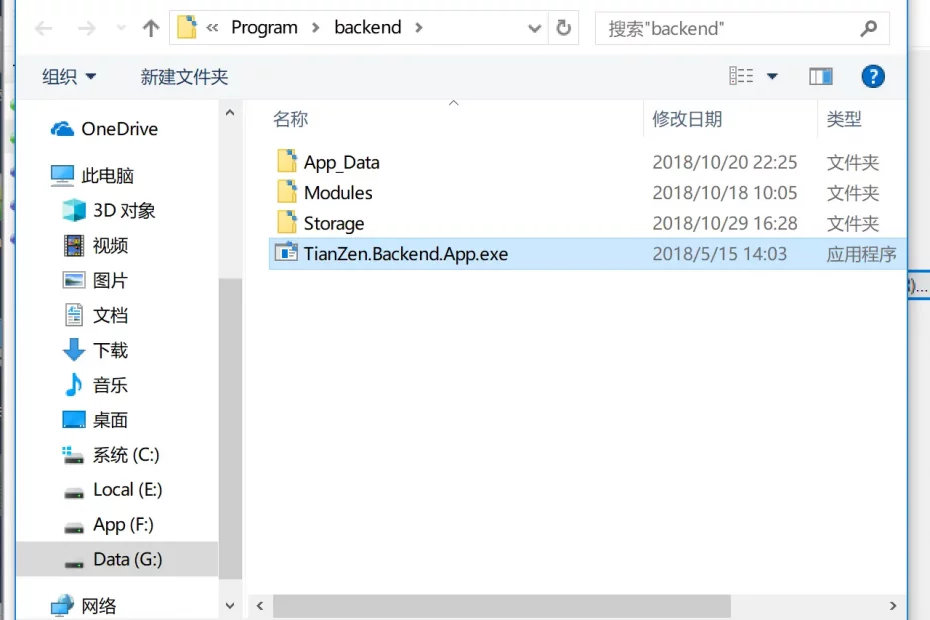Select OneDrive in the navigation pane
Viewport: 930px width, 620px height.
[x=119, y=129]
